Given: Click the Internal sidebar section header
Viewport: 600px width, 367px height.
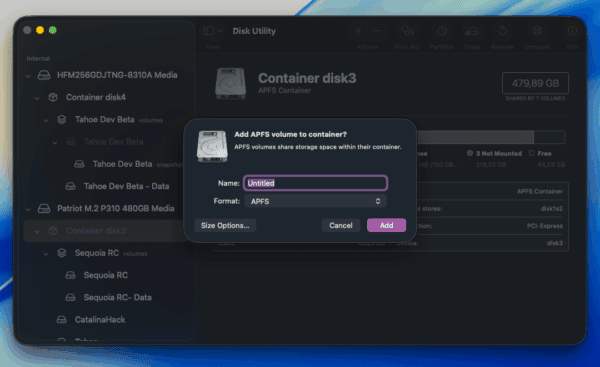Looking at the screenshot, I should [38, 59].
